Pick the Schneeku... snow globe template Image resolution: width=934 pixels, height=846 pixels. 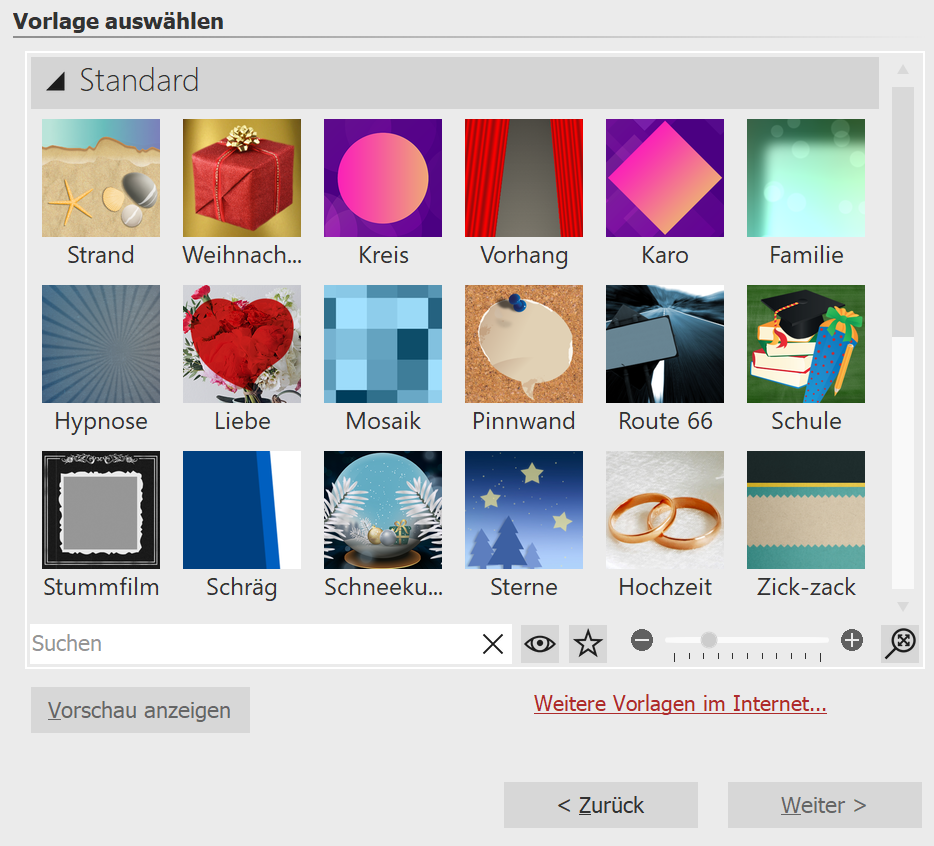click(383, 509)
